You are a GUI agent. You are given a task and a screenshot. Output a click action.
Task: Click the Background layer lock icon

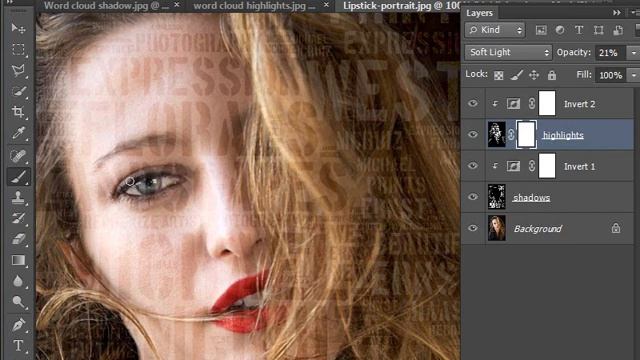(x=616, y=228)
